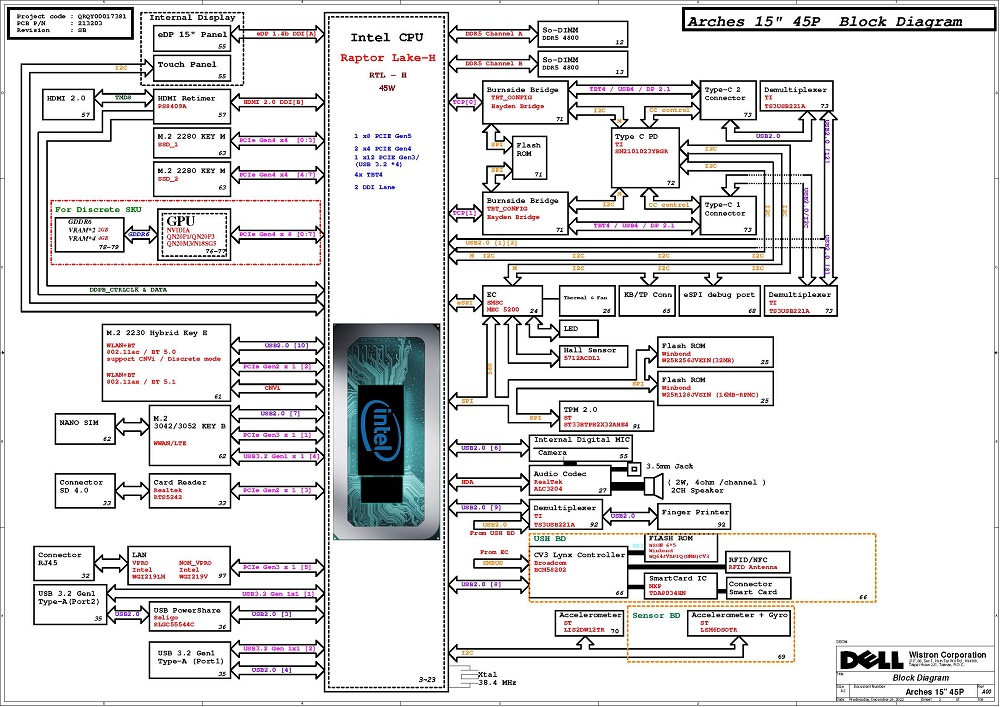Viewport: 1000px width, 707px height.
Task: Click USB 3.2 Gen1 Type-A (Port2) block
Action: [x=69, y=605]
